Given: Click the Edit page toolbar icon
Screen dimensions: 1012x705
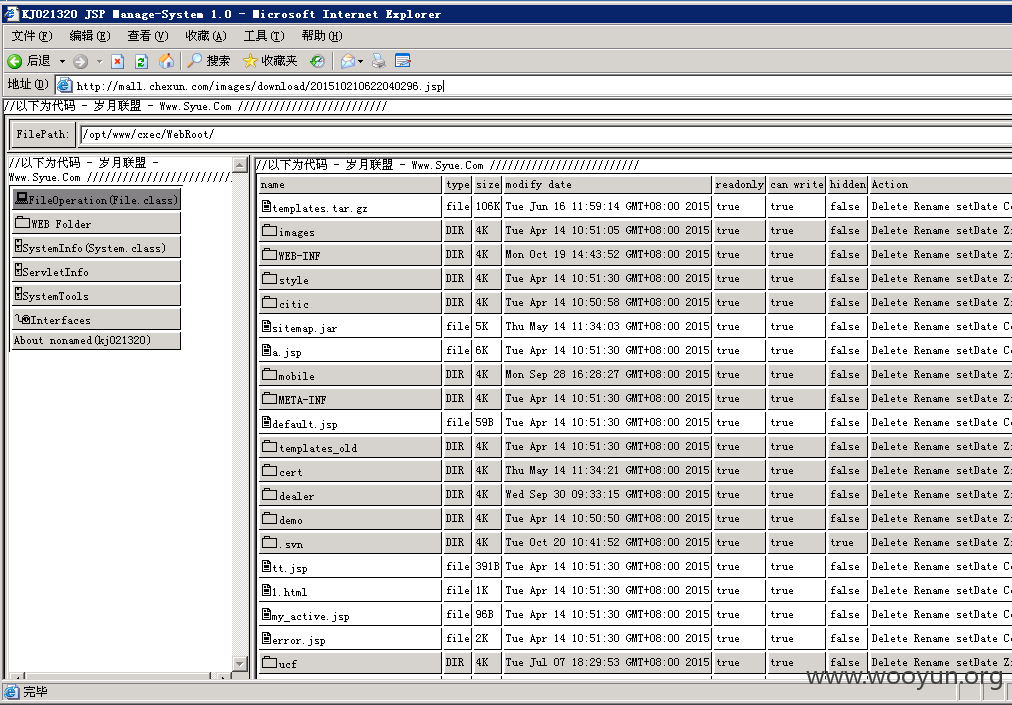Looking at the screenshot, I should (403, 61).
